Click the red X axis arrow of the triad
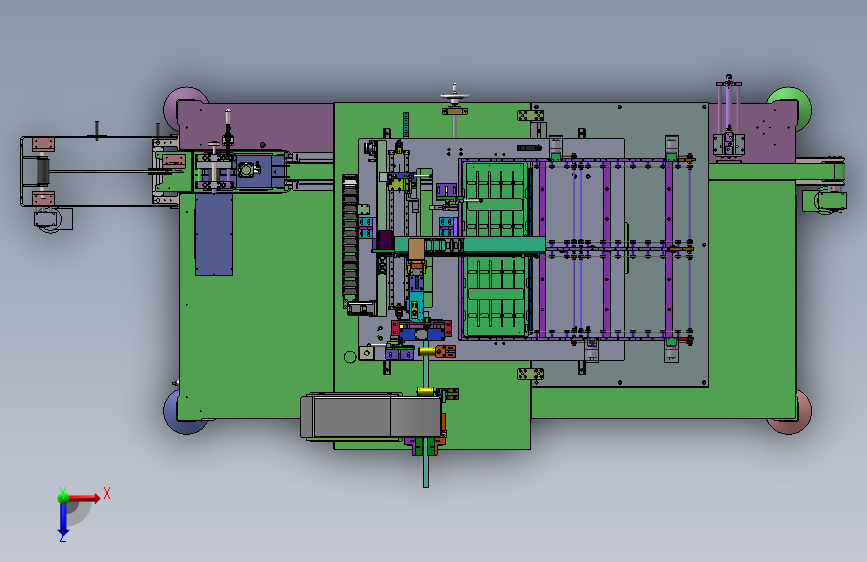The height and width of the screenshot is (562, 867). (x=83, y=498)
